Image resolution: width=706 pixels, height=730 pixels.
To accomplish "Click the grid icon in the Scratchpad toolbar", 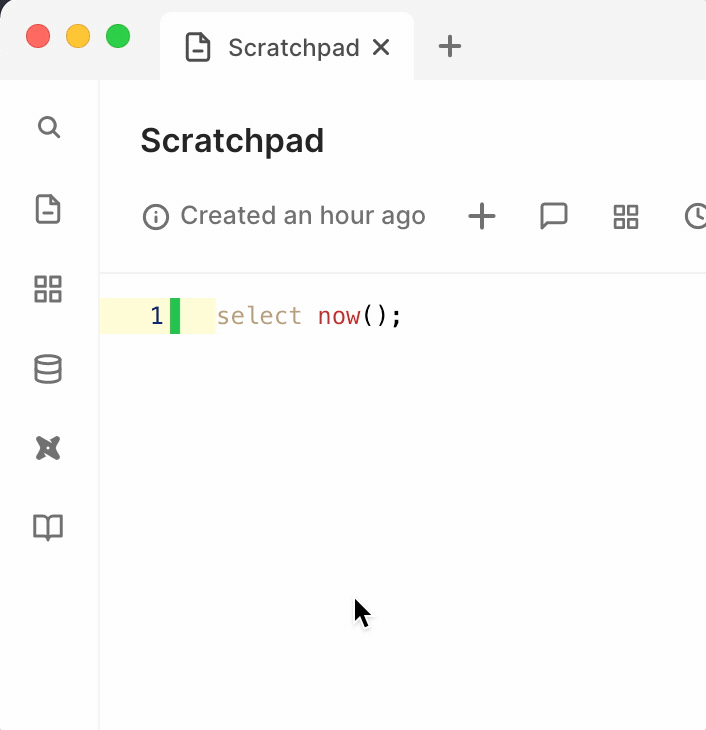I will pyautogui.click(x=626, y=217).
